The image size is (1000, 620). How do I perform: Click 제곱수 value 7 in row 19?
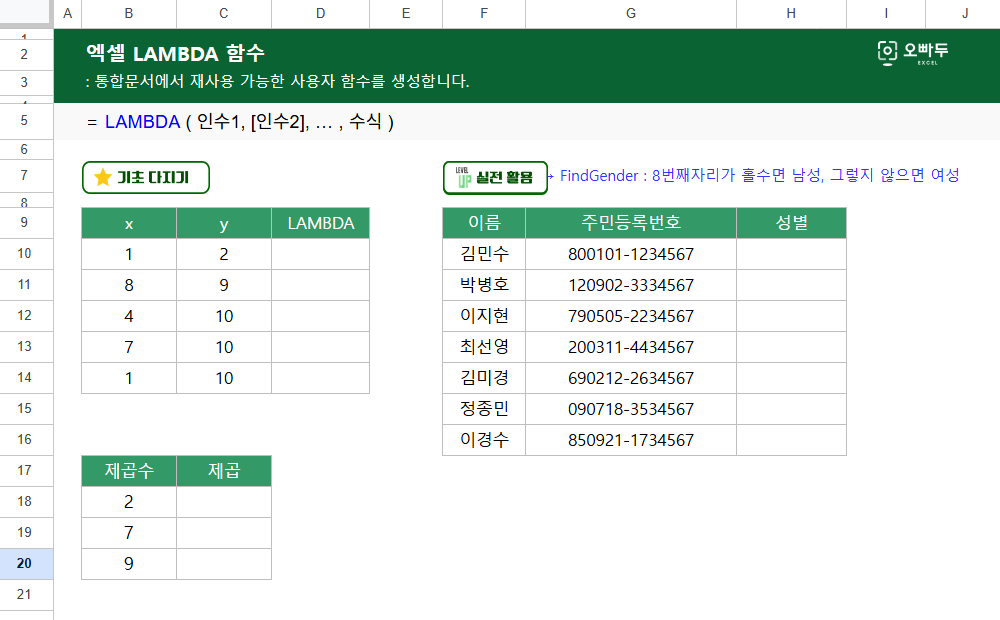click(x=129, y=533)
